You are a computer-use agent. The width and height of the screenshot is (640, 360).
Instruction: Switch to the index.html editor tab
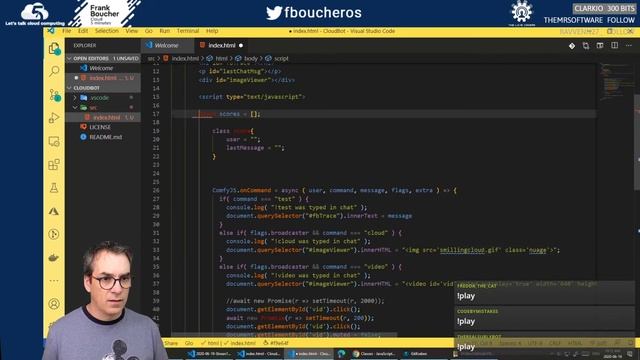click(x=222, y=45)
